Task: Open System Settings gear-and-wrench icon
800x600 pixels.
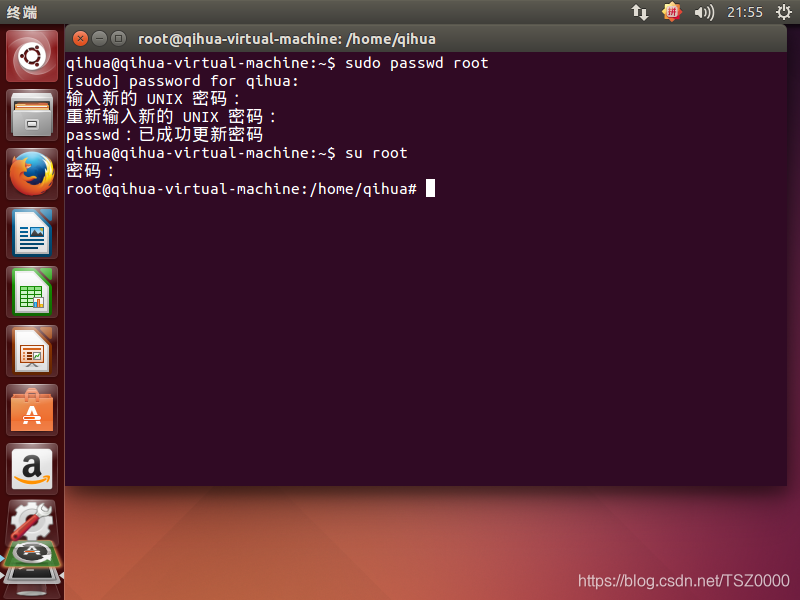Action: click(32, 521)
